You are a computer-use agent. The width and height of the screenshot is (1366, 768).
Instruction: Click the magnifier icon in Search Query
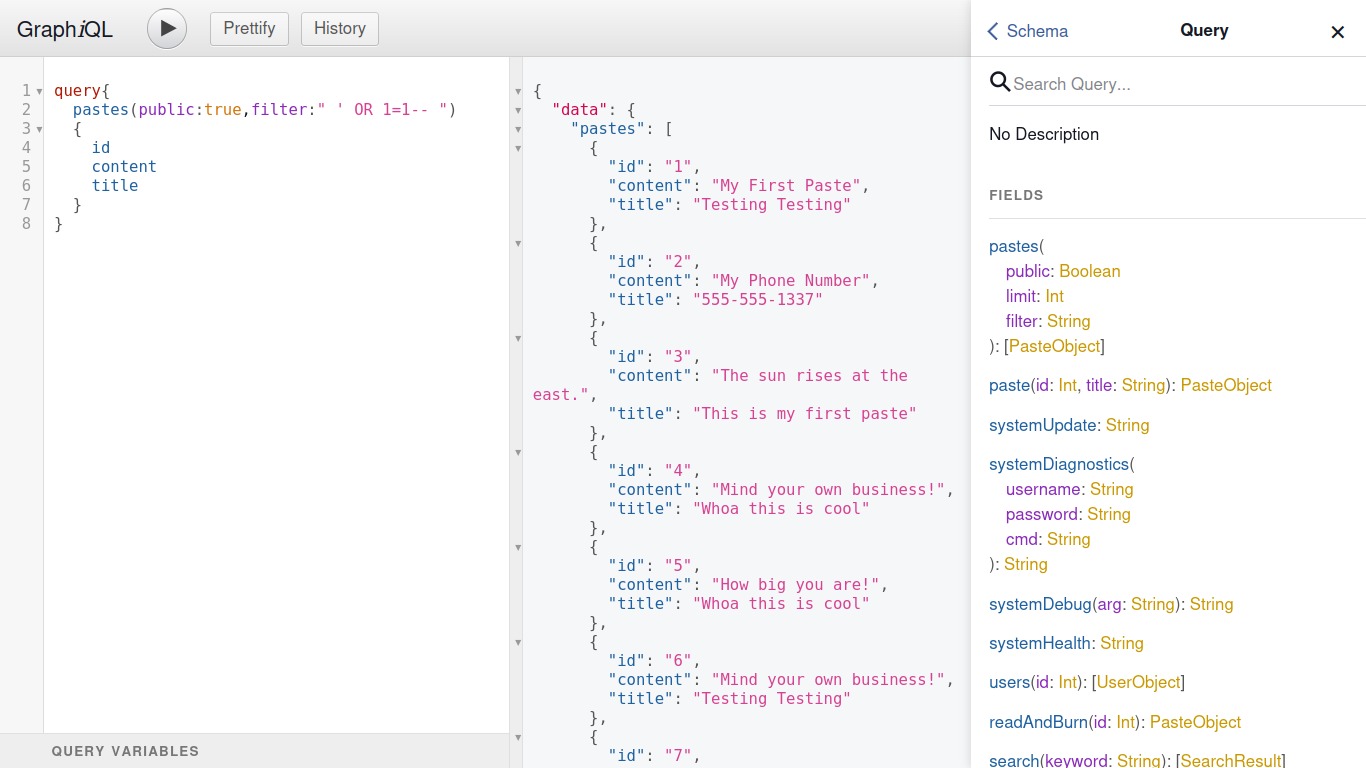pos(999,82)
